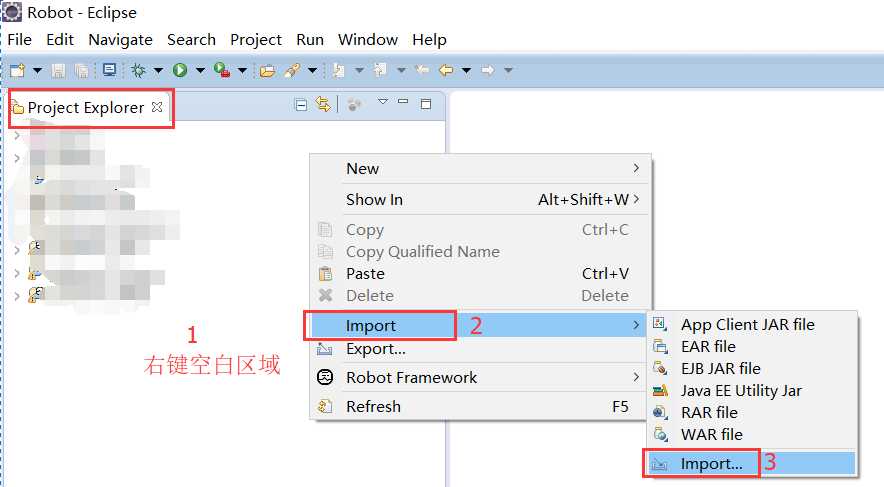This screenshot has width=884, height=487.
Task: Open the Project menu
Action: pos(256,40)
